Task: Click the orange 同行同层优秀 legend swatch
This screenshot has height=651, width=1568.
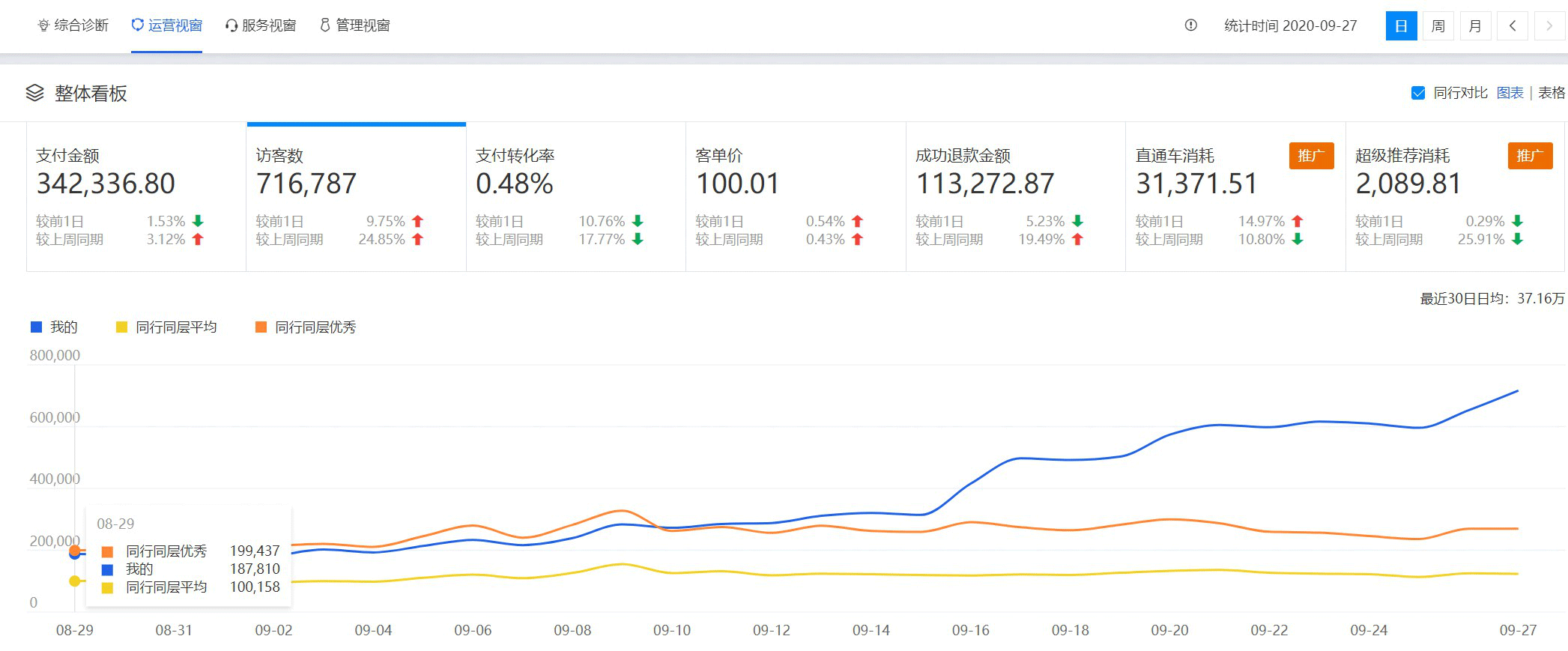Action: (x=261, y=327)
